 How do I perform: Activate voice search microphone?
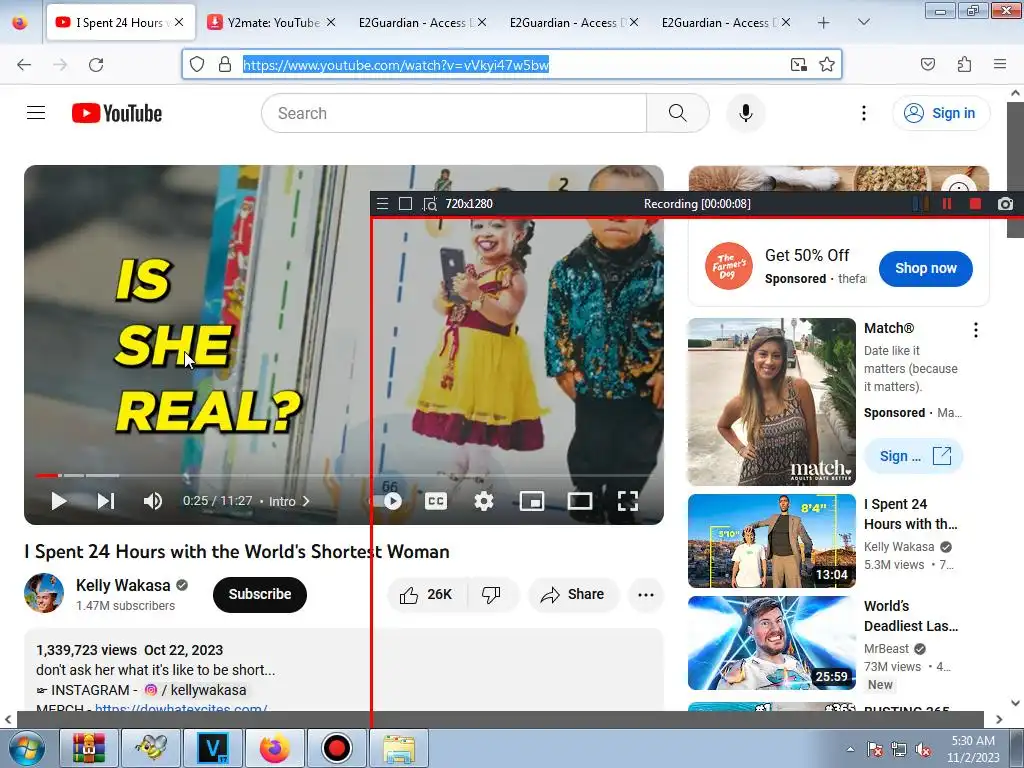(x=745, y=113)
